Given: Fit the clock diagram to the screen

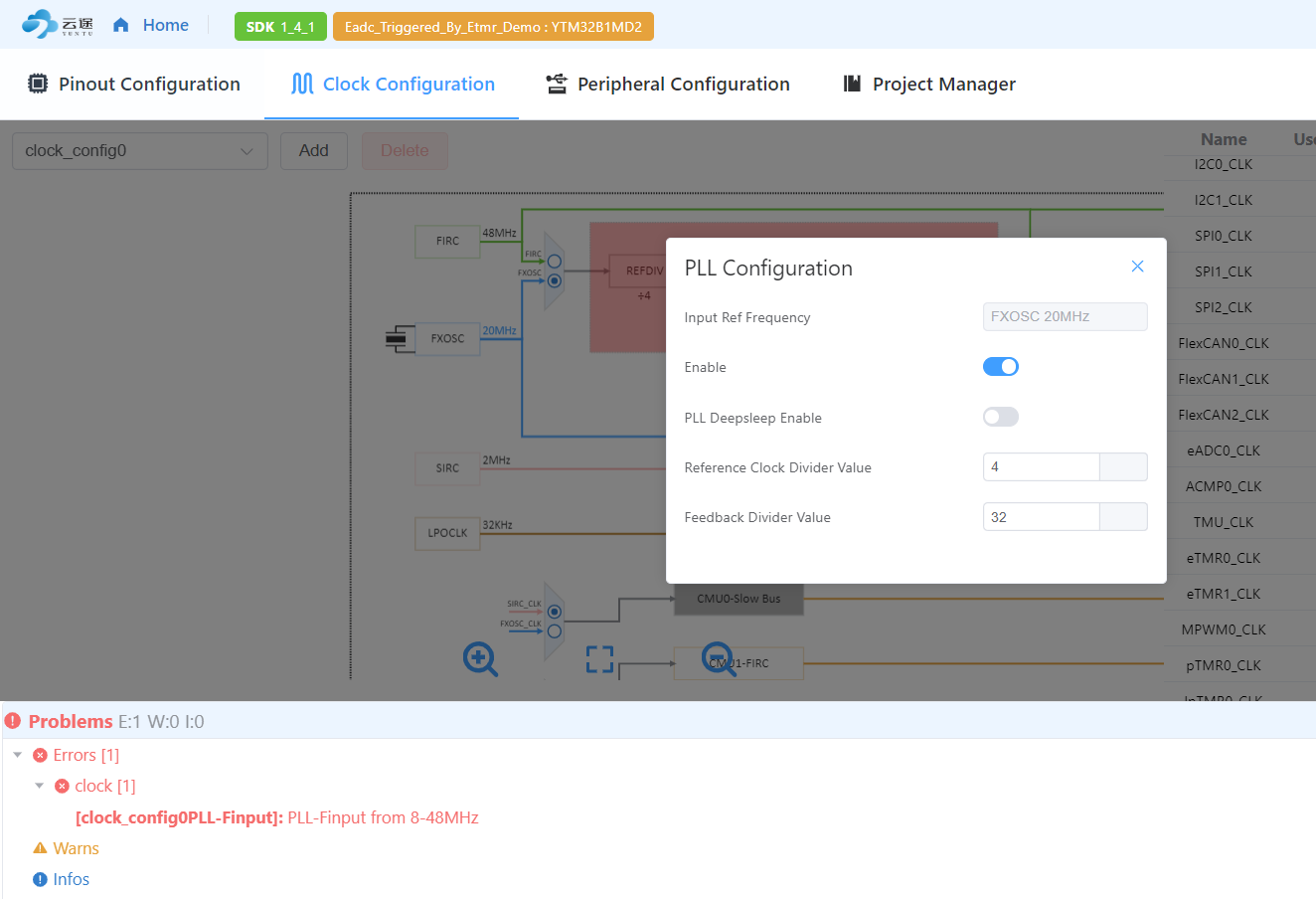Looking at the screenshot, I should tap(599, 658).
